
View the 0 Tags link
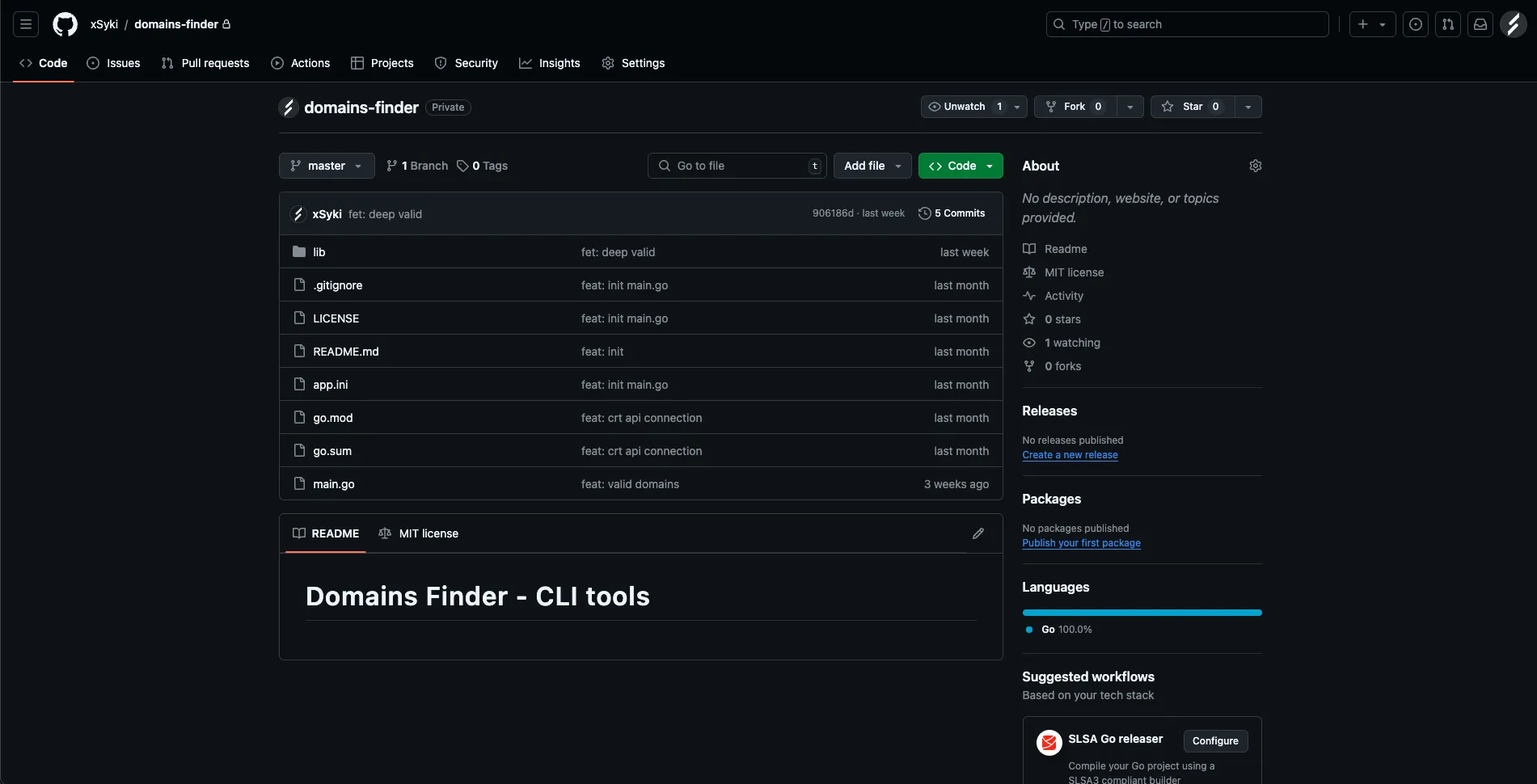(x=483, y=166)
